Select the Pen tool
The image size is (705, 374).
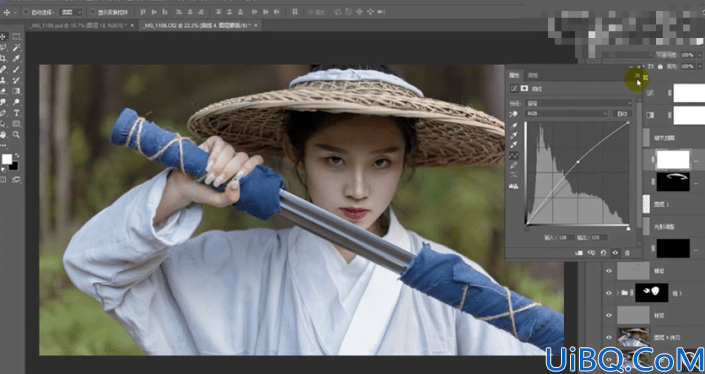point(3,113)
